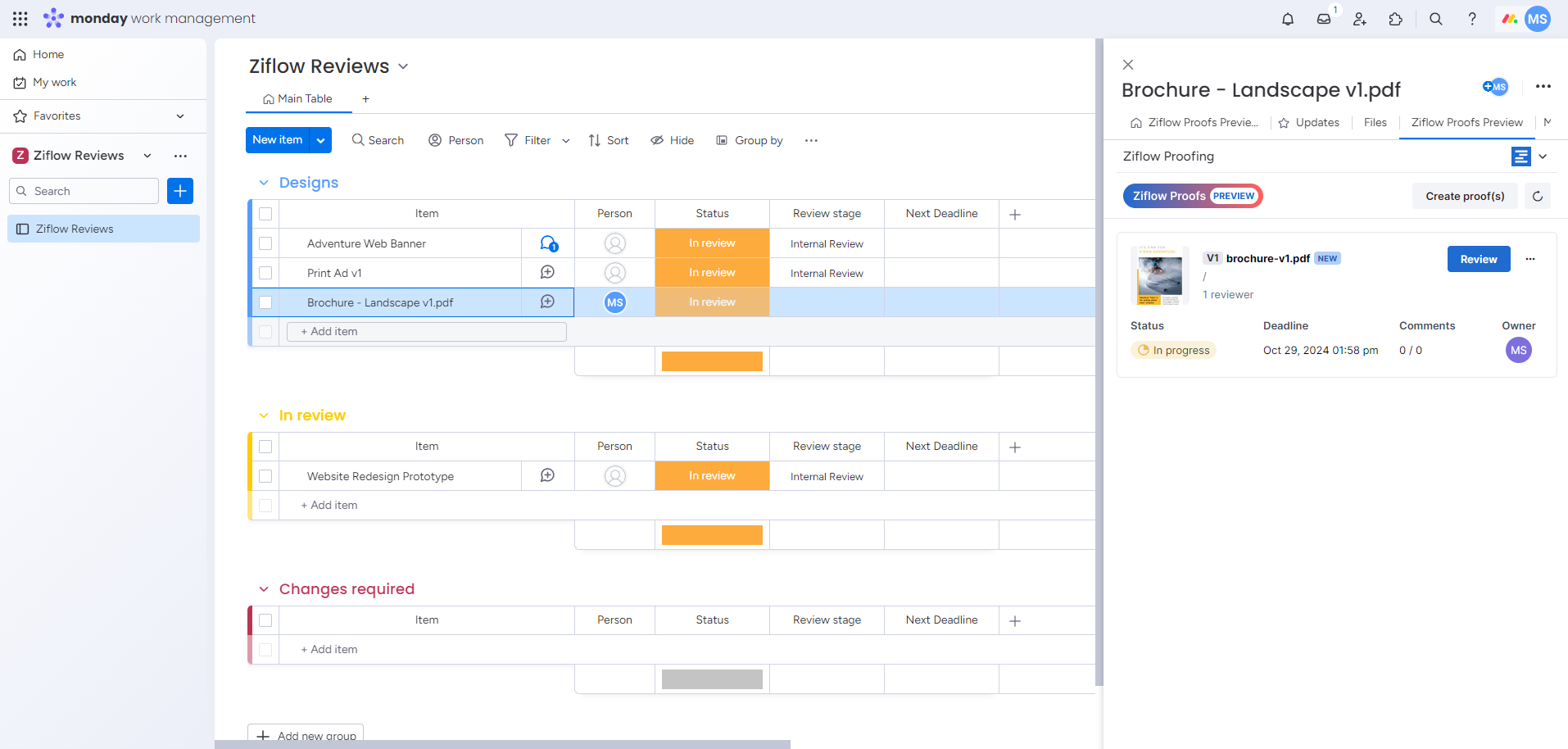Open the inbox with unread badge
The height and width of the screenshot is (749, 1568).
pos(1324,18)
